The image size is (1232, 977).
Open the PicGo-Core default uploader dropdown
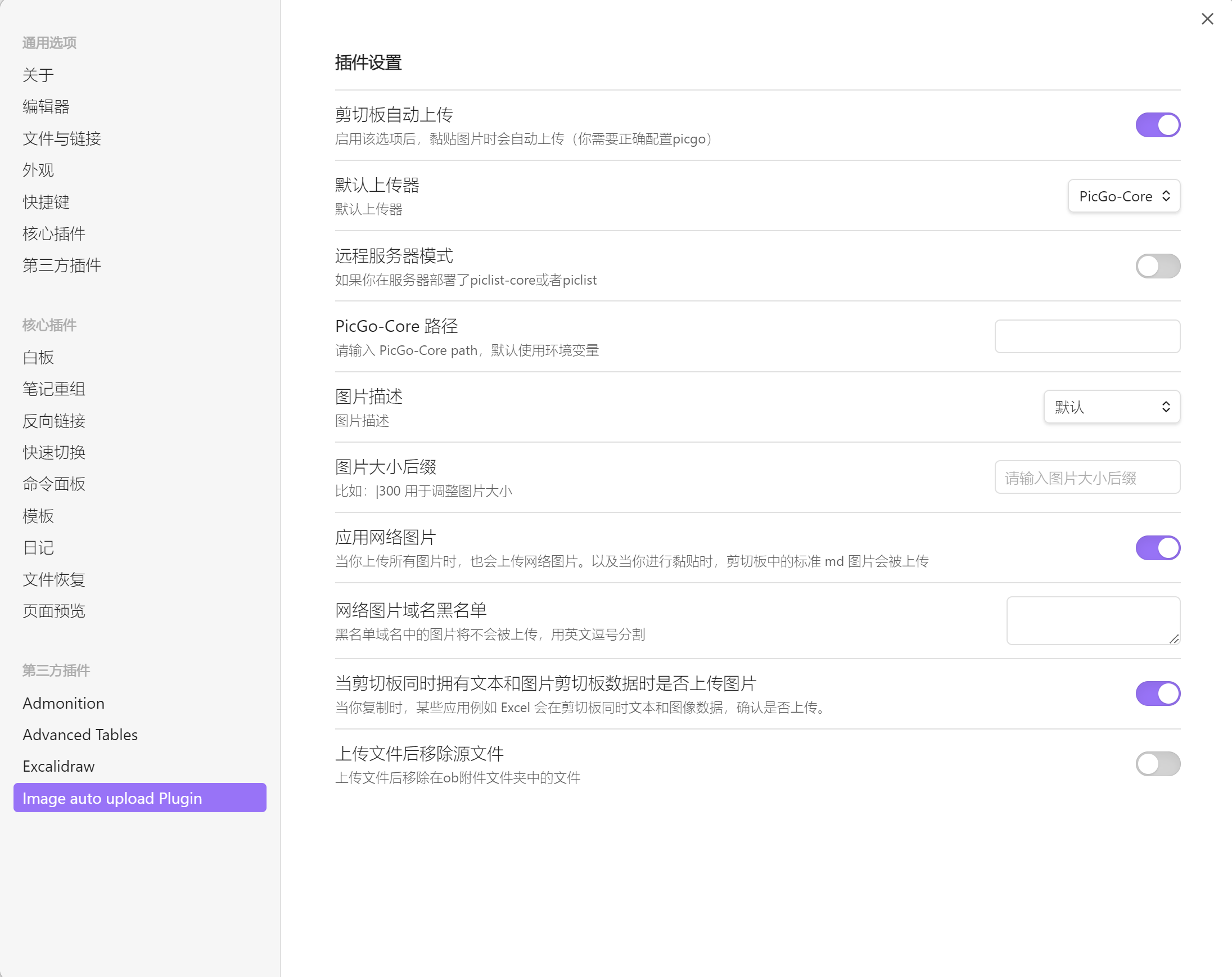[1123, 196]
